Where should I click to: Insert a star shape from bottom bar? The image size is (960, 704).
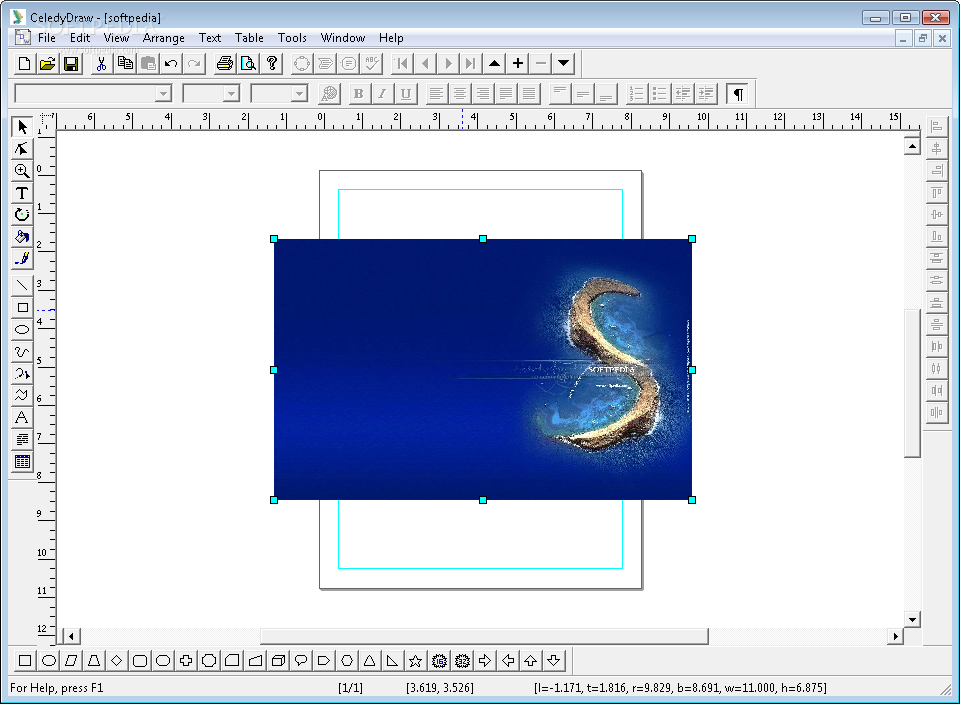tap(415, 661)
